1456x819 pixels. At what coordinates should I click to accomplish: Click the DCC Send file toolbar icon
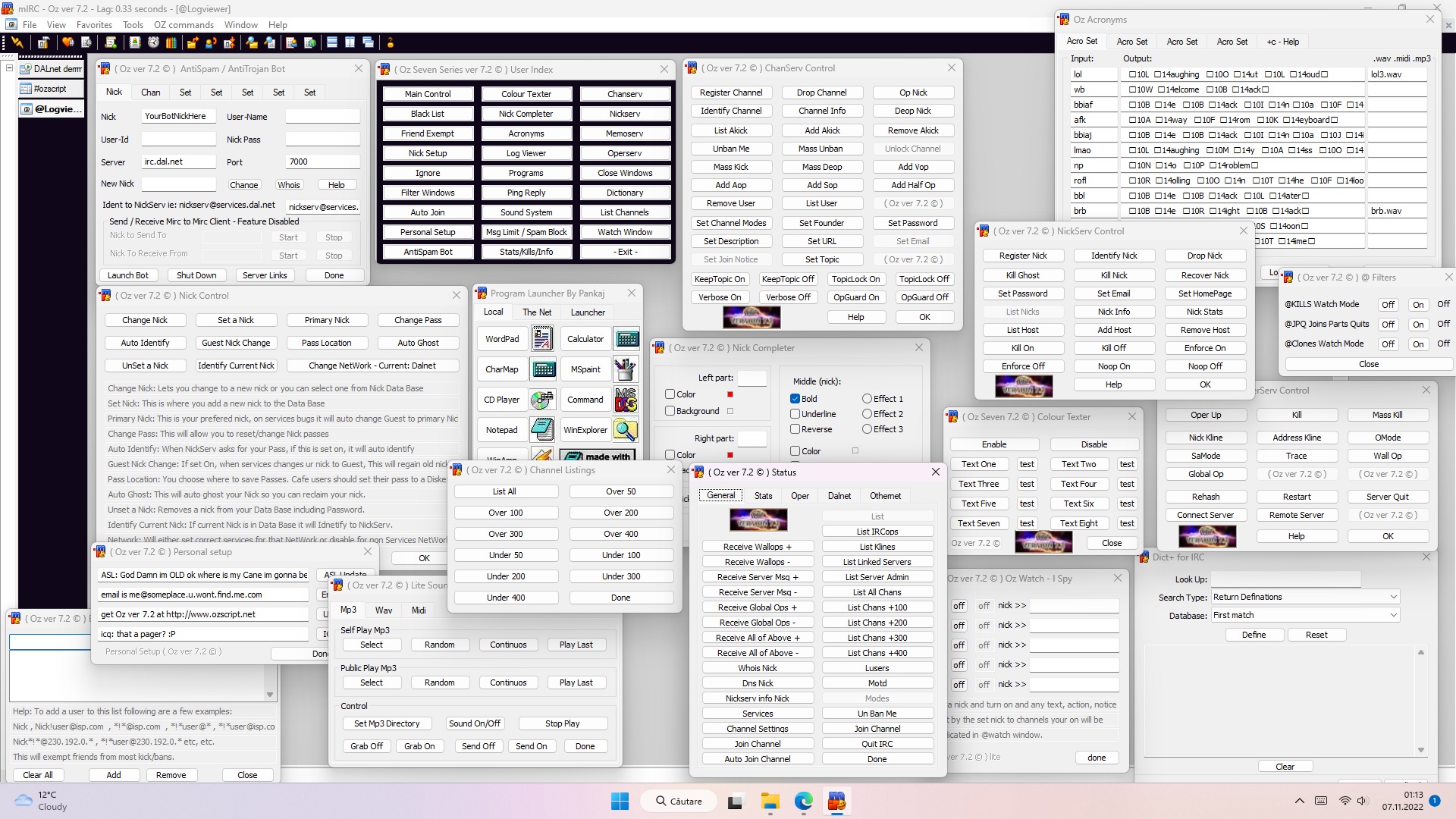(193, 42)
